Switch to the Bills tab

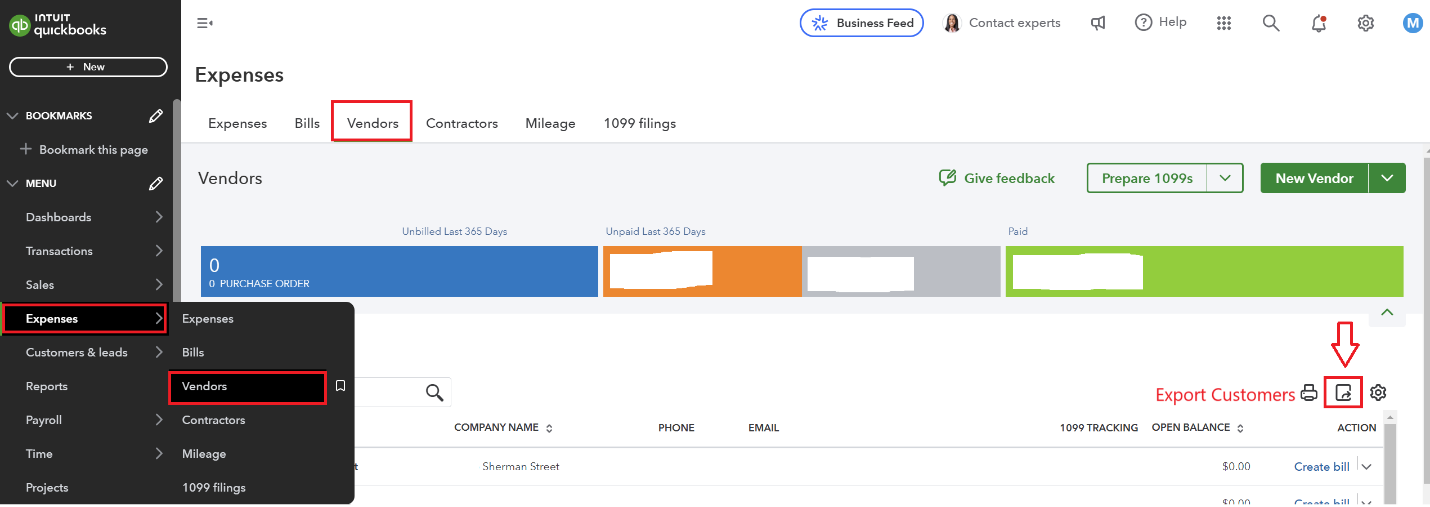pyautogui.click(x=307, y=123)
